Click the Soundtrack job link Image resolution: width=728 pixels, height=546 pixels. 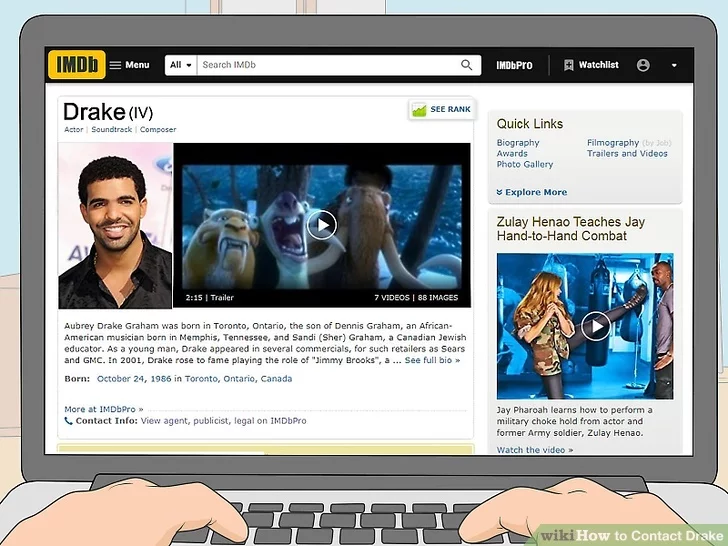[x=111, y=130]
